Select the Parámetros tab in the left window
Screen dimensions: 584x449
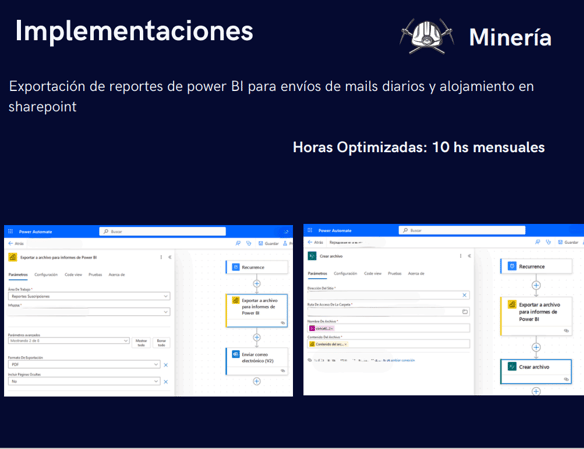pyautogui.click(x=18, y=274)
